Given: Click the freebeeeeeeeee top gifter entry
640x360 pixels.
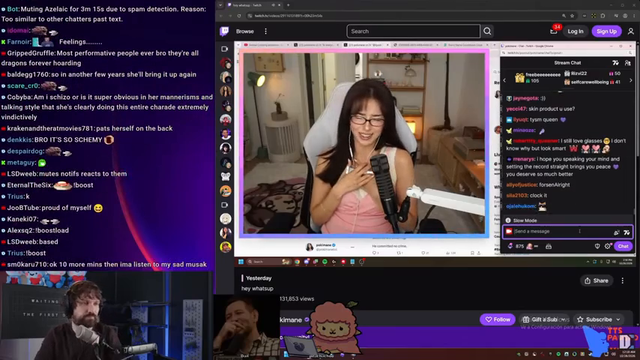Looking at the screenshot, I should tap(538, 78).
